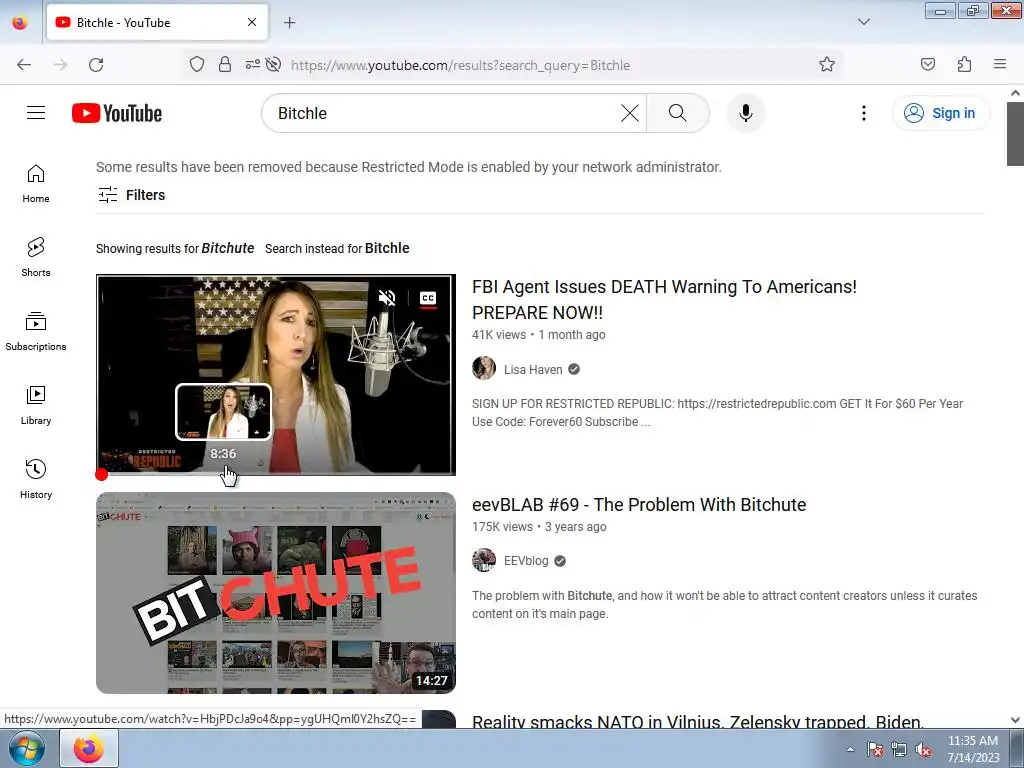Click the magnifier search button
Image resolution: width=1024 pixels, height=768 pixels.
click(678, 113)
